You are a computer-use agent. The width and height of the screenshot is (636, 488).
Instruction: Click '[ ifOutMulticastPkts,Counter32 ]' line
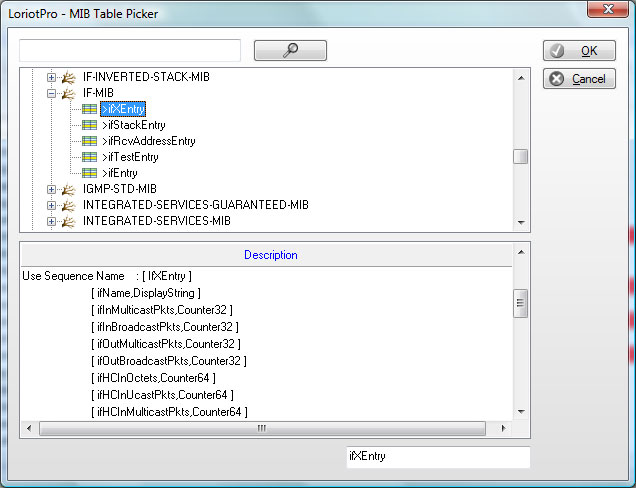point(166,344)
